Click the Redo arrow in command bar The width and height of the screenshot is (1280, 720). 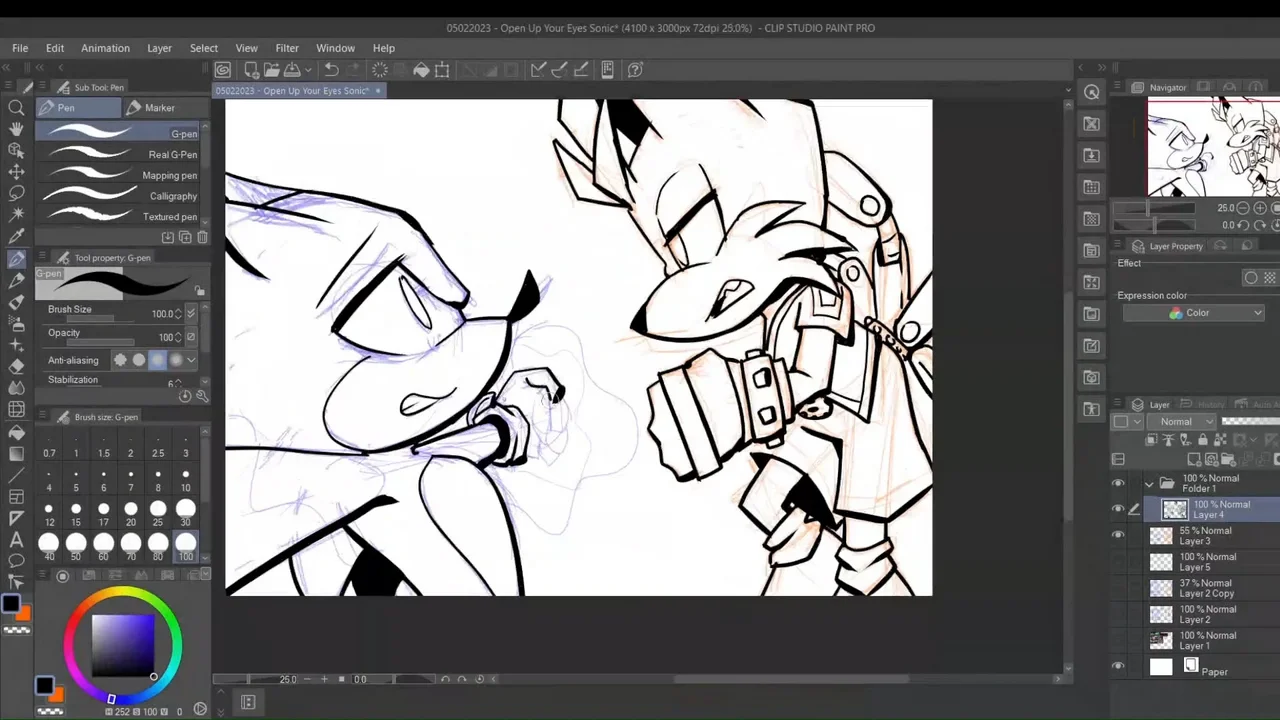tap(354, 70)
